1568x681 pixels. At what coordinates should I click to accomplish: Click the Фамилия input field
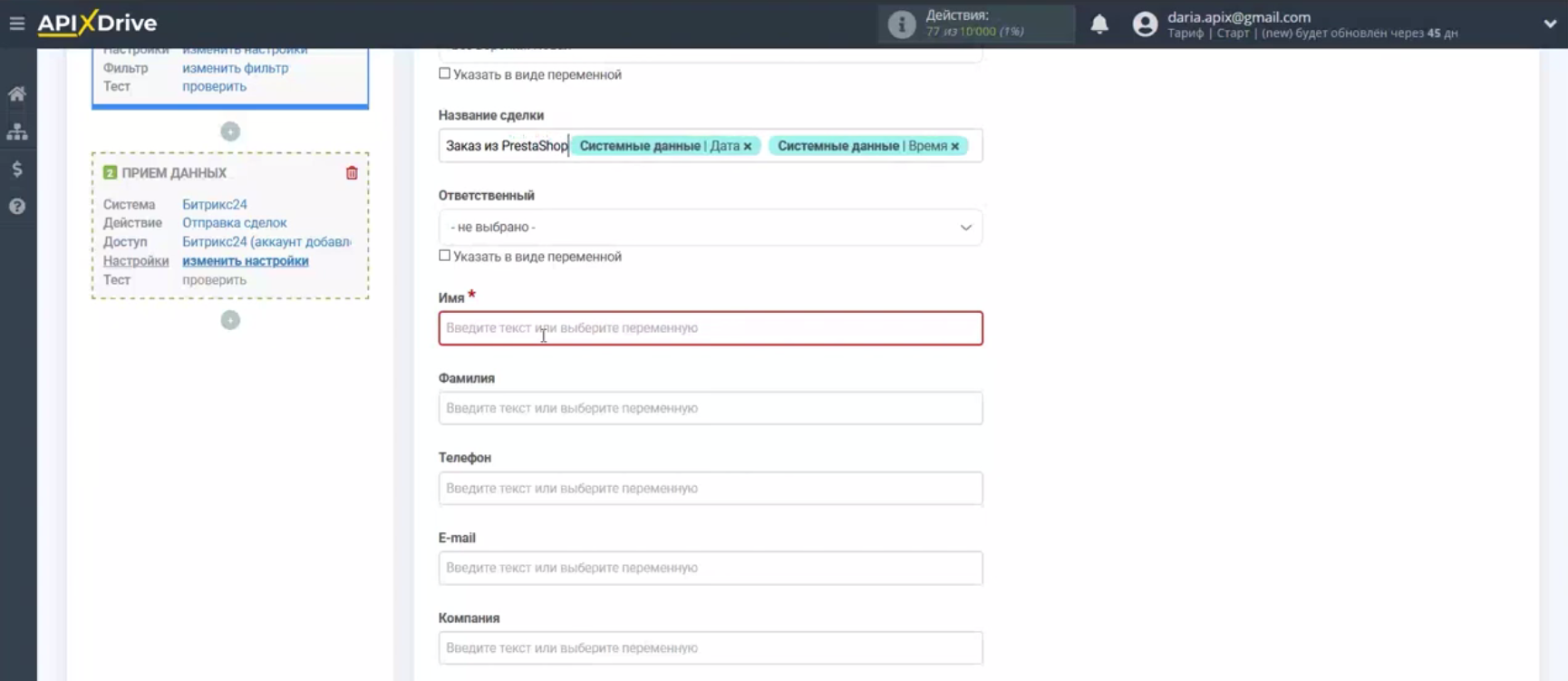711,408
